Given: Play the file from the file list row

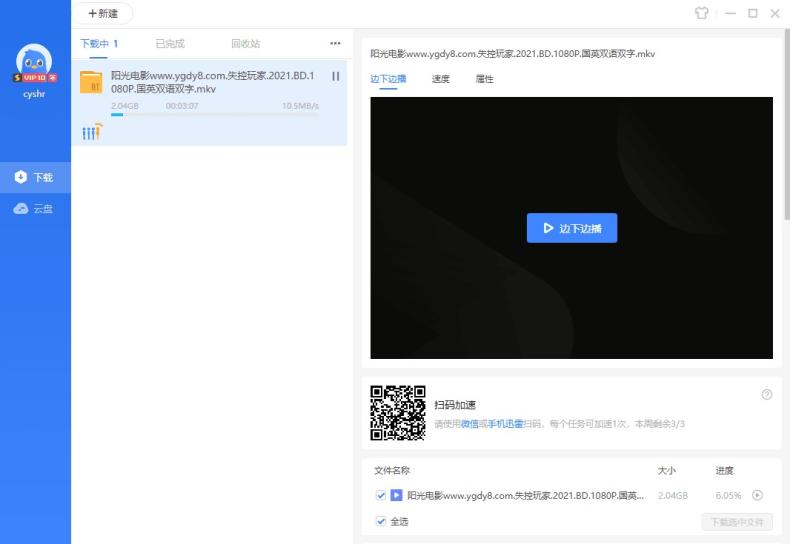Looking at the screenshot, I should pyautogui.click(x=757, y=495).
